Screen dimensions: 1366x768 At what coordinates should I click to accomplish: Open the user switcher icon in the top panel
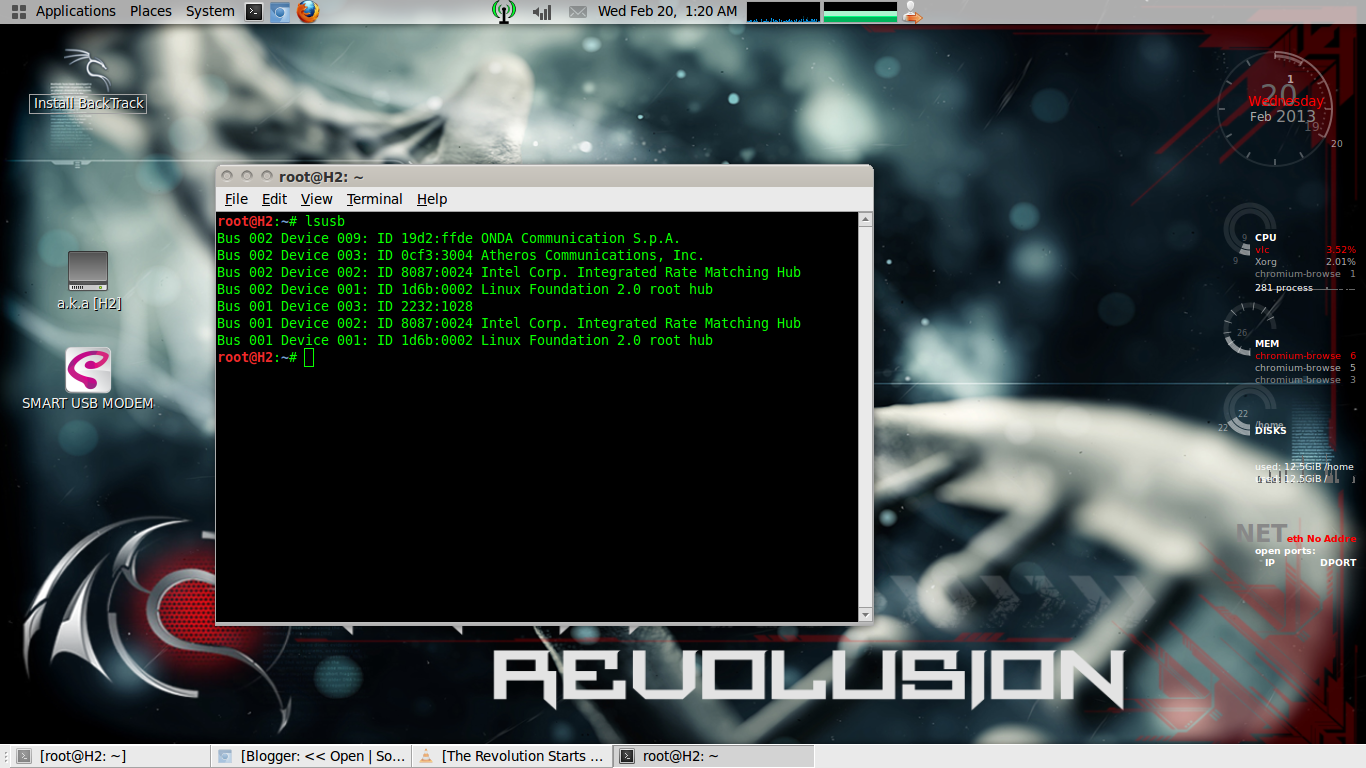911,12
